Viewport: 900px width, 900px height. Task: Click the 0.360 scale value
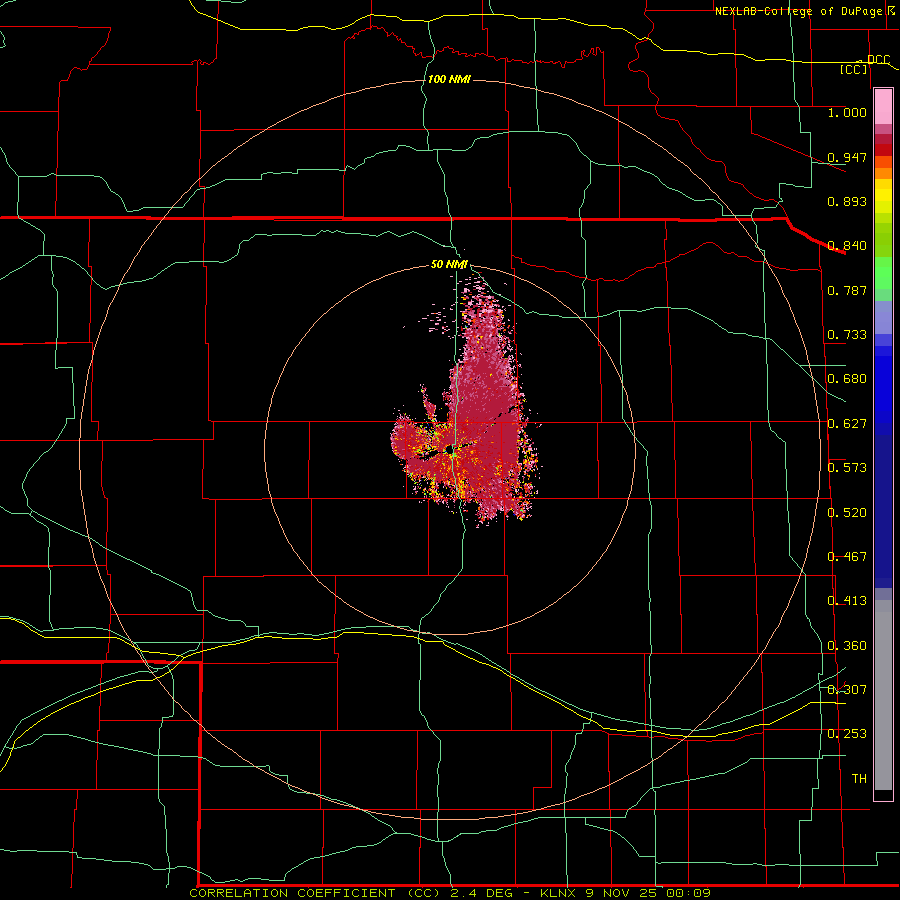click(847, 646)
